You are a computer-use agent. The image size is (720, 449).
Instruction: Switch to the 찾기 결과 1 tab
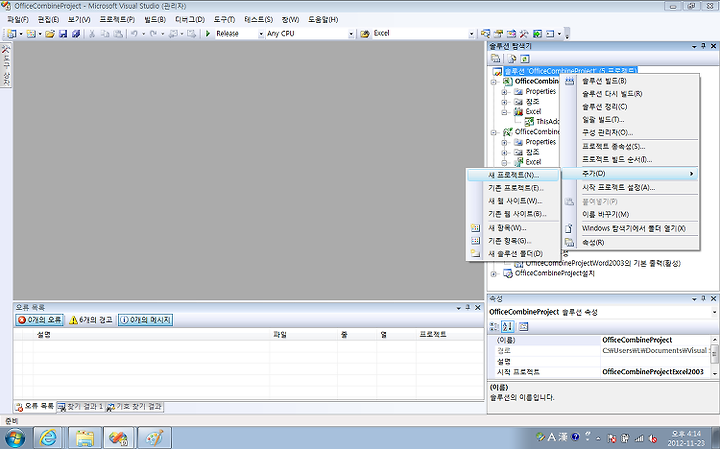tap(80, 407)
